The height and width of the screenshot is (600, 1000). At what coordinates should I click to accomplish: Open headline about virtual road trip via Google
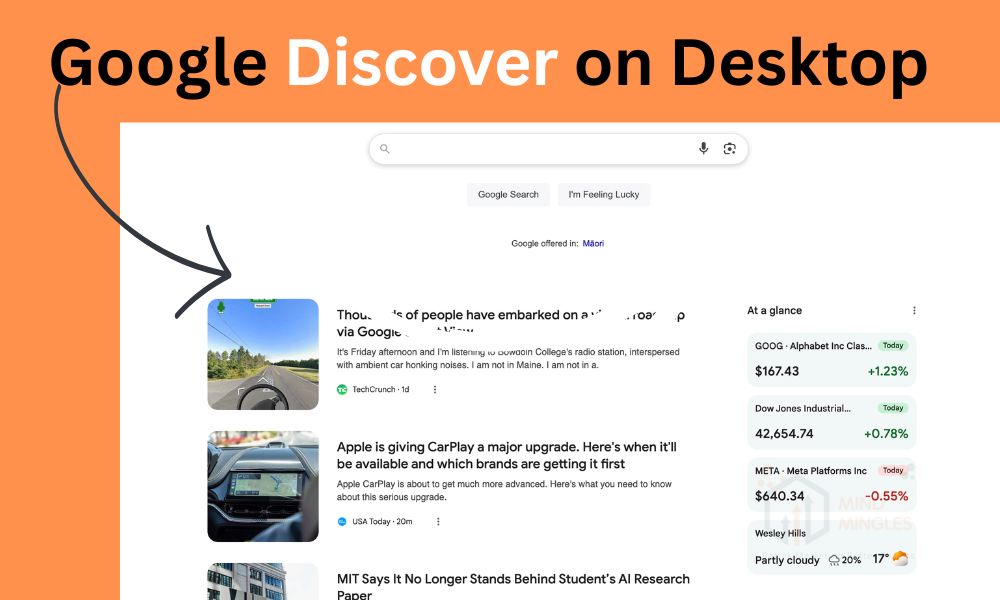(x=511, y=323)
